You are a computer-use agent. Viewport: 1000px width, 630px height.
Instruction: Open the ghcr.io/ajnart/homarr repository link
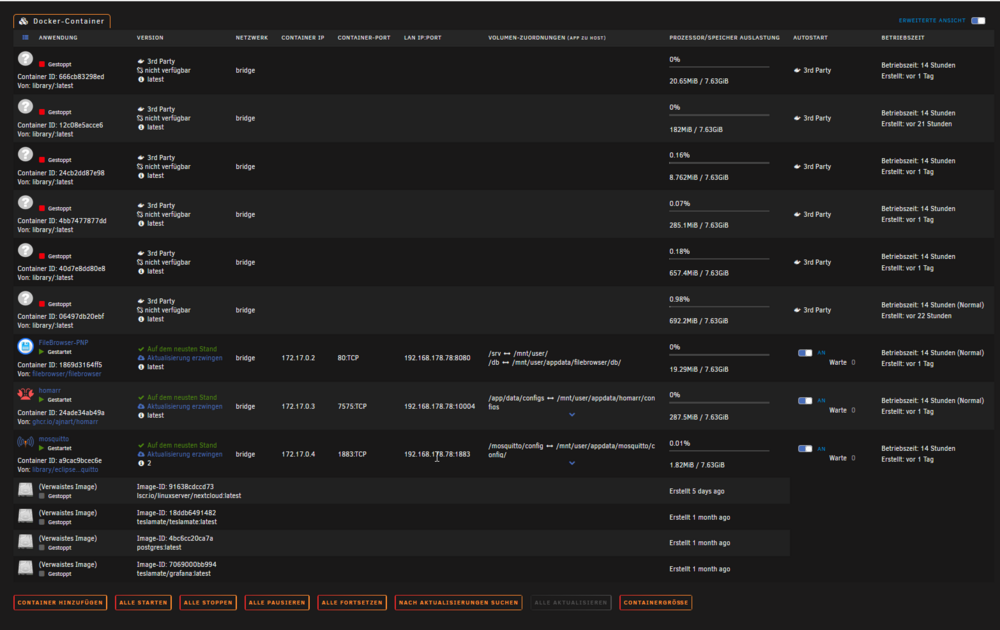[65, 421]
